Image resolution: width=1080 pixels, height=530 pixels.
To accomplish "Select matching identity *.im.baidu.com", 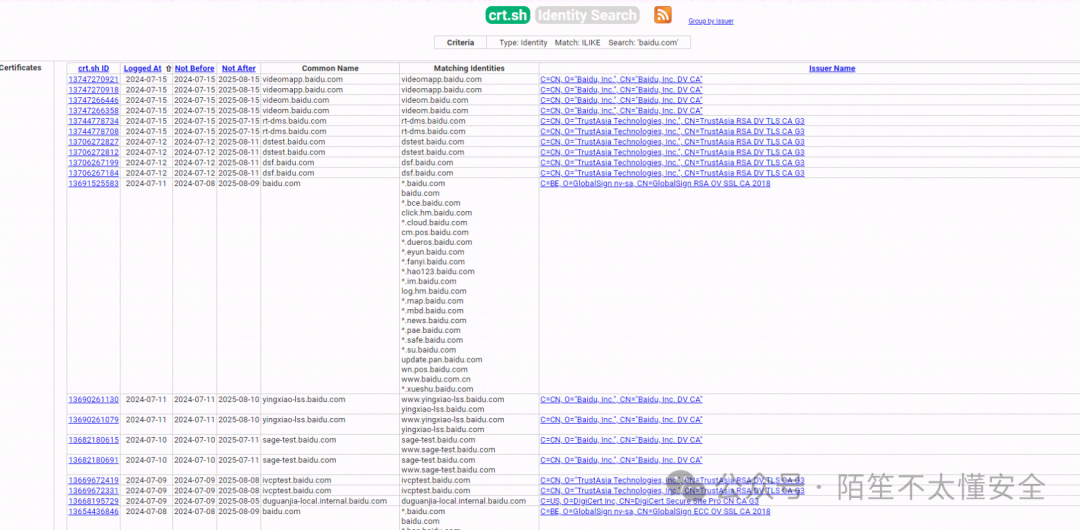I will 428,281.
